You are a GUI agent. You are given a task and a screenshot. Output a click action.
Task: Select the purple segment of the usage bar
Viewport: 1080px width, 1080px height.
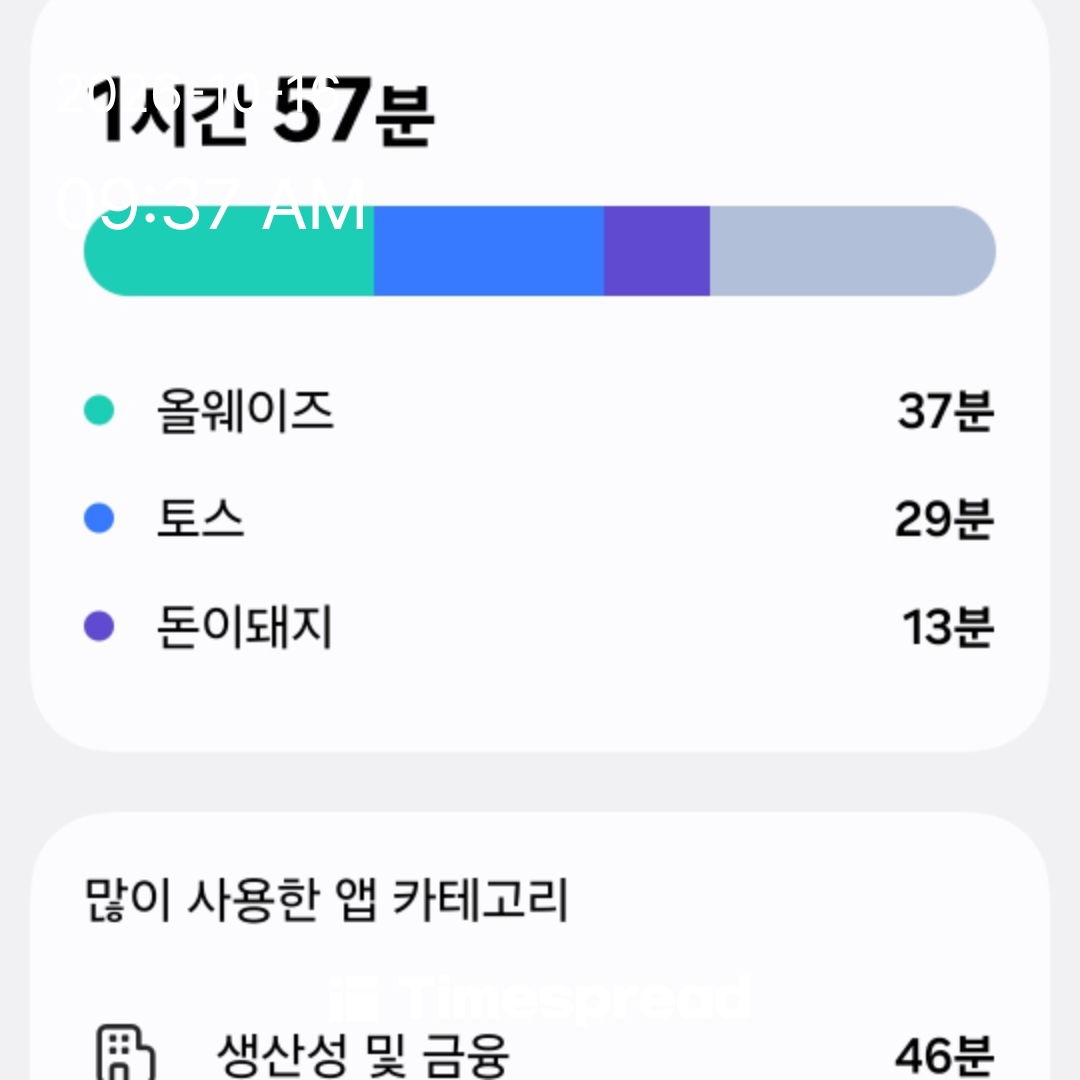(657, 251)
